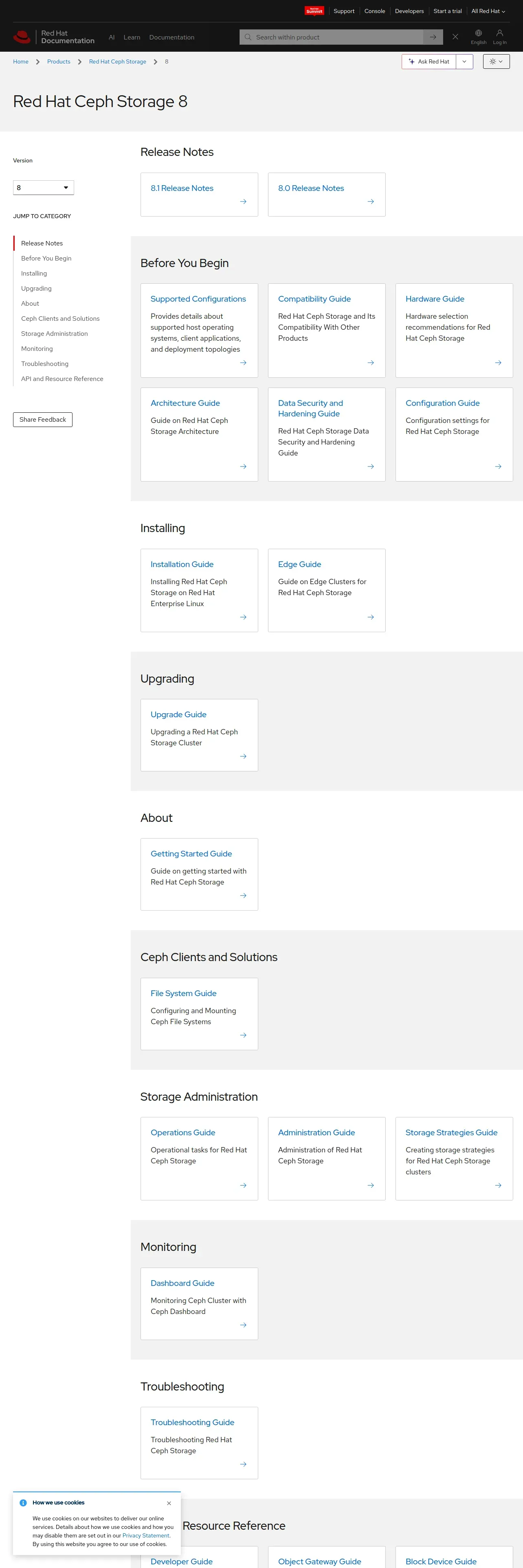Click the arrow on the Troubleshooting Guide card

point(244,1464)
